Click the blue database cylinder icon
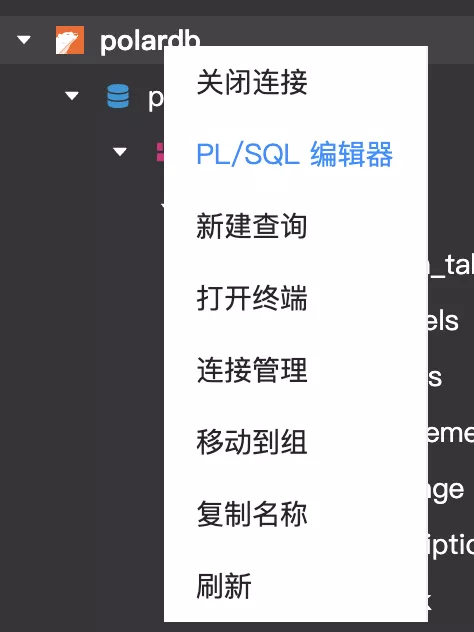Image resolution: width=474 pixels, height=632 pixels. coord(118,96)
